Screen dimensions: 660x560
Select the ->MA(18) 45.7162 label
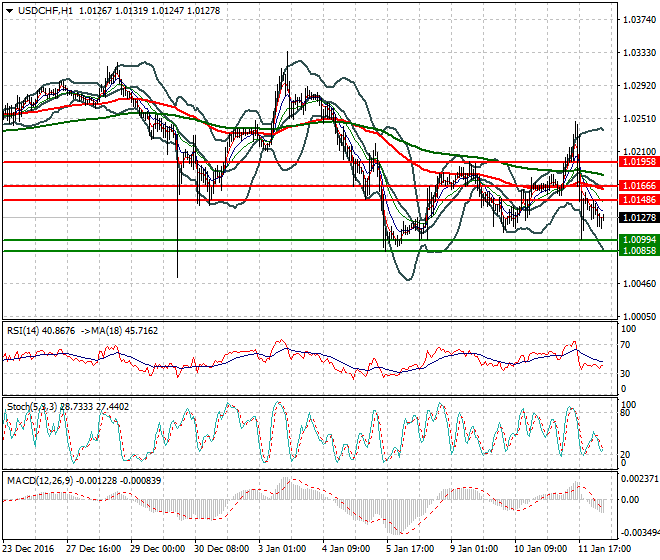118,331
